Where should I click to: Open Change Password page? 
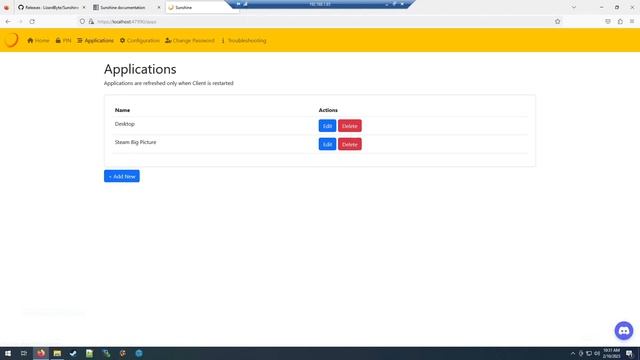coord(190,40)
